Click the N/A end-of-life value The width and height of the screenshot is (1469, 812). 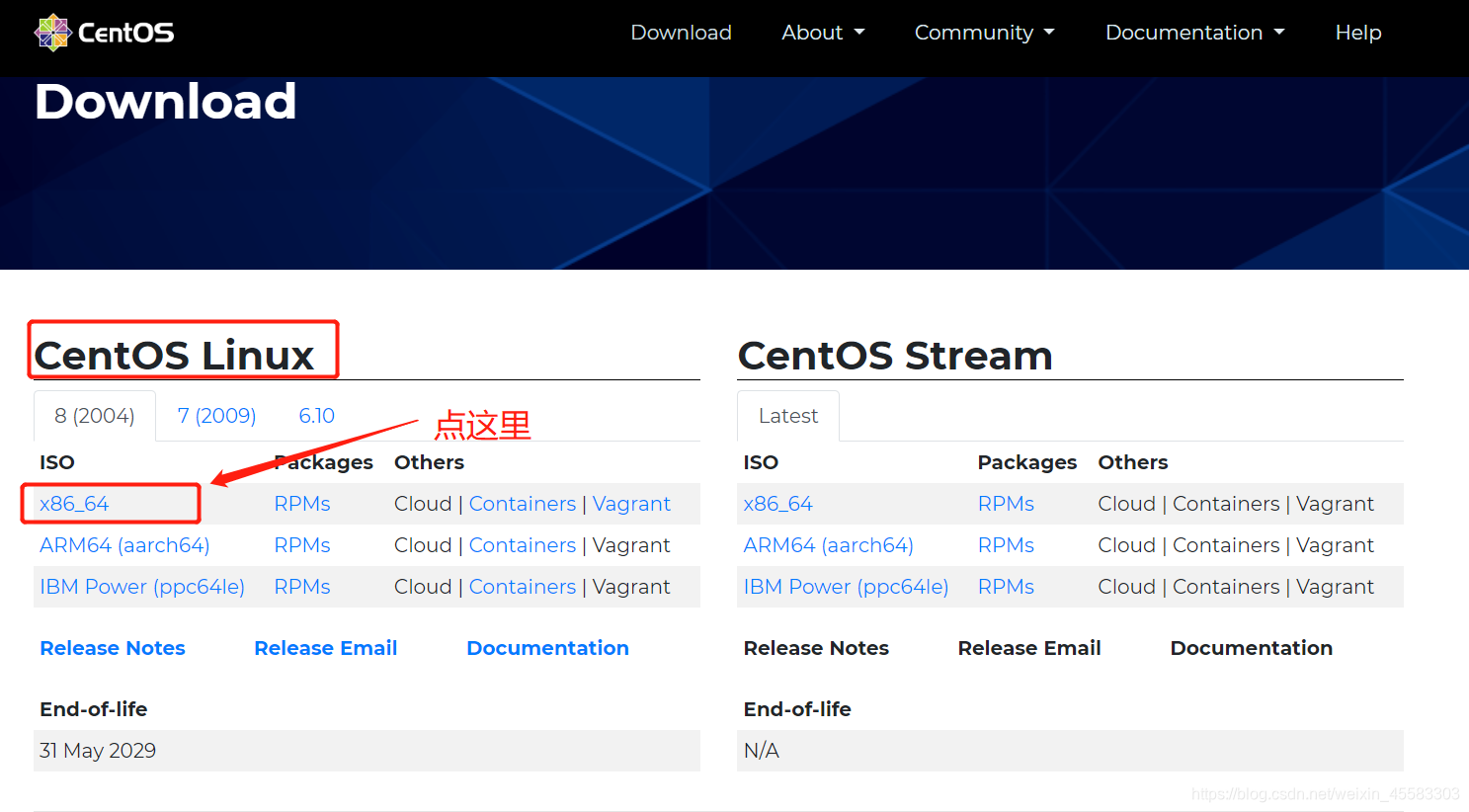[762, 751]
